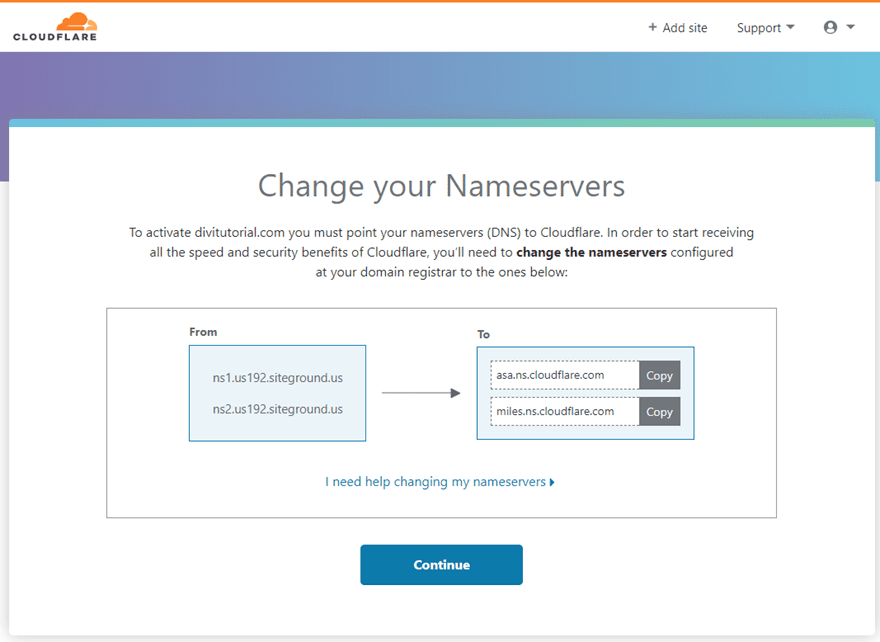Copy the miles.ns.cloudflare.com nameserver
The width and height of the screenshot is (880, 642).
659,411
